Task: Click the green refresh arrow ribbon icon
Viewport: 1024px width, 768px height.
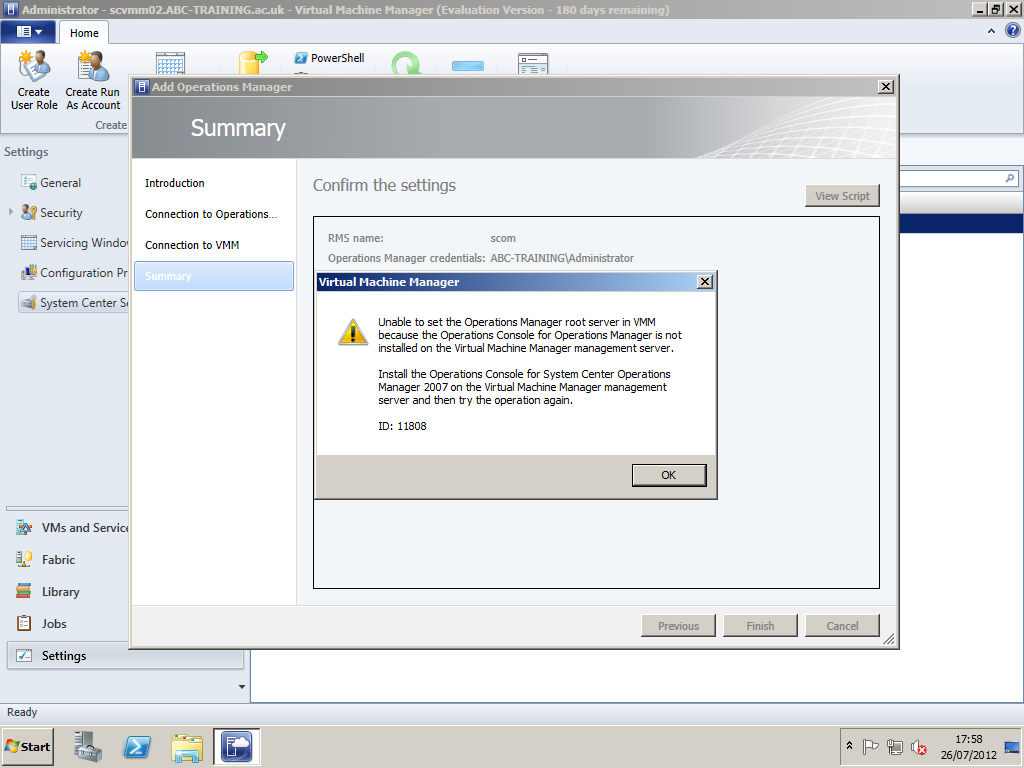Action: tap(406, 64)
